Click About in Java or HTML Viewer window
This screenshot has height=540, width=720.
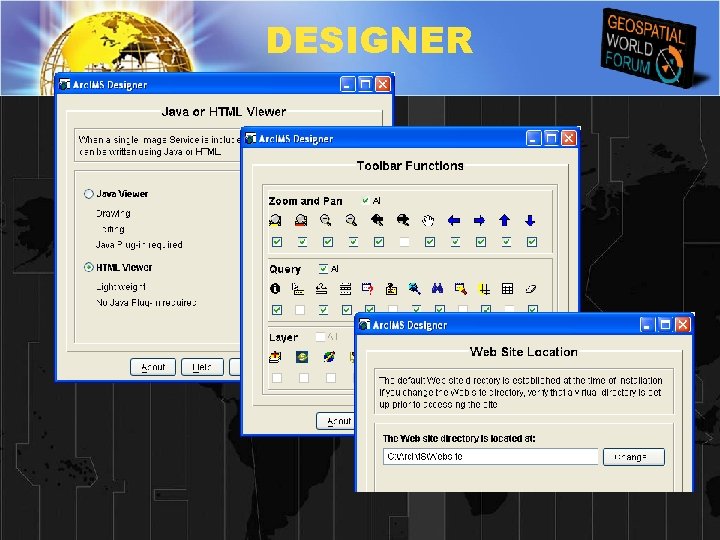pos(153,367)
